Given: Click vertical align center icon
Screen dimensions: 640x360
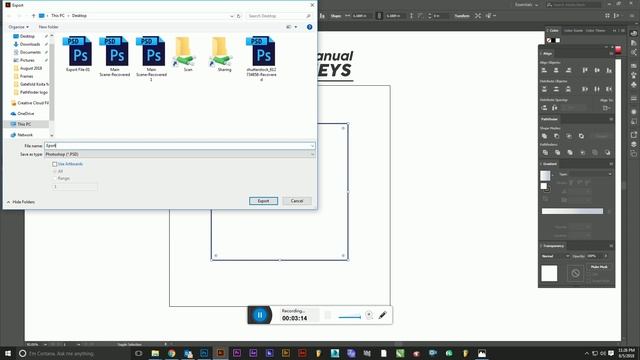Looking at the screenshot, I should [597, 71].
